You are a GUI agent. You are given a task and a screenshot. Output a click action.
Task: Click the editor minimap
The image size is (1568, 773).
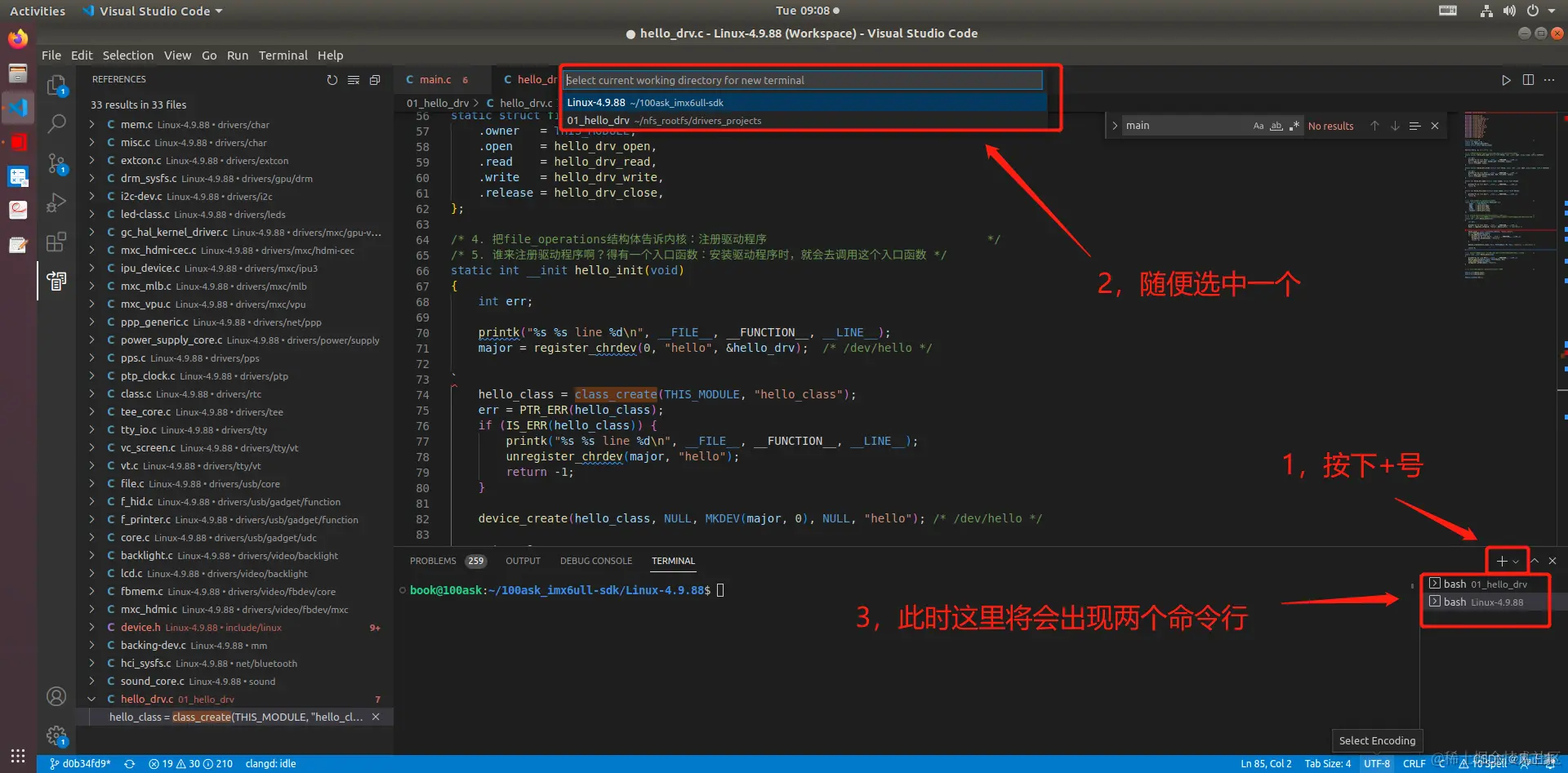[1509, 196]
